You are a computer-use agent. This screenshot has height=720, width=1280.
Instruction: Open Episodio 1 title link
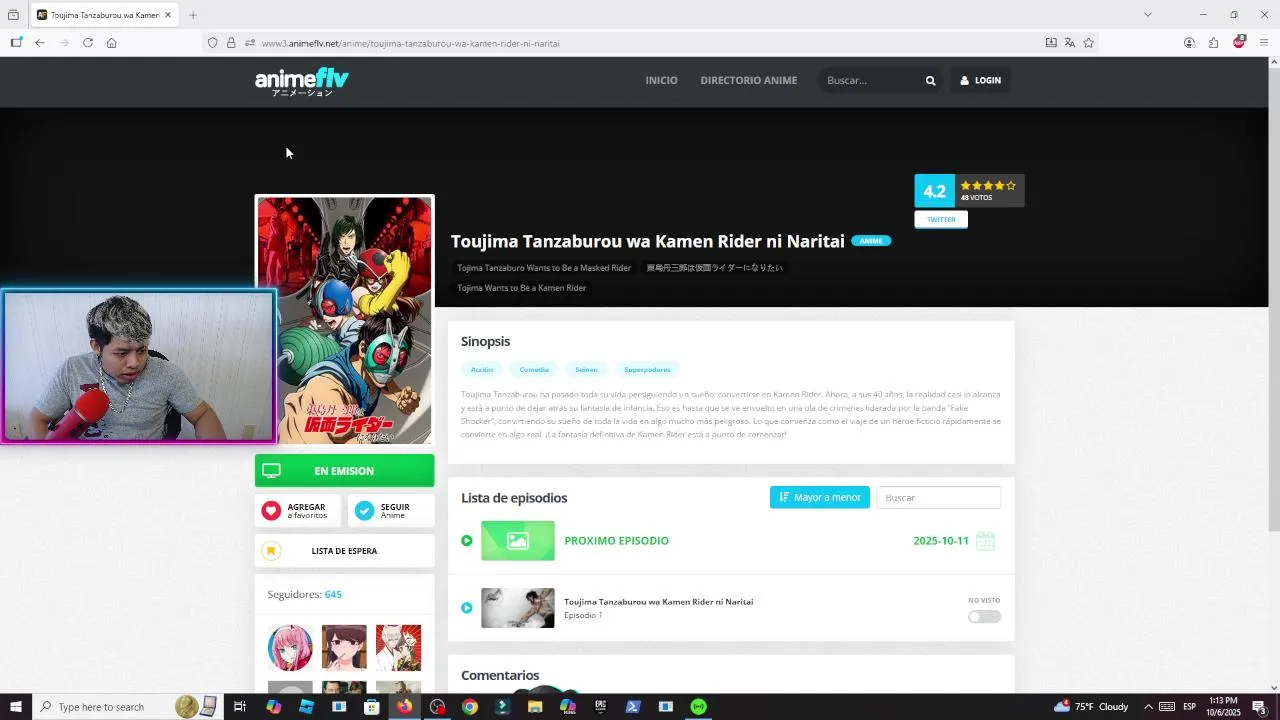[x=658, y=602]
